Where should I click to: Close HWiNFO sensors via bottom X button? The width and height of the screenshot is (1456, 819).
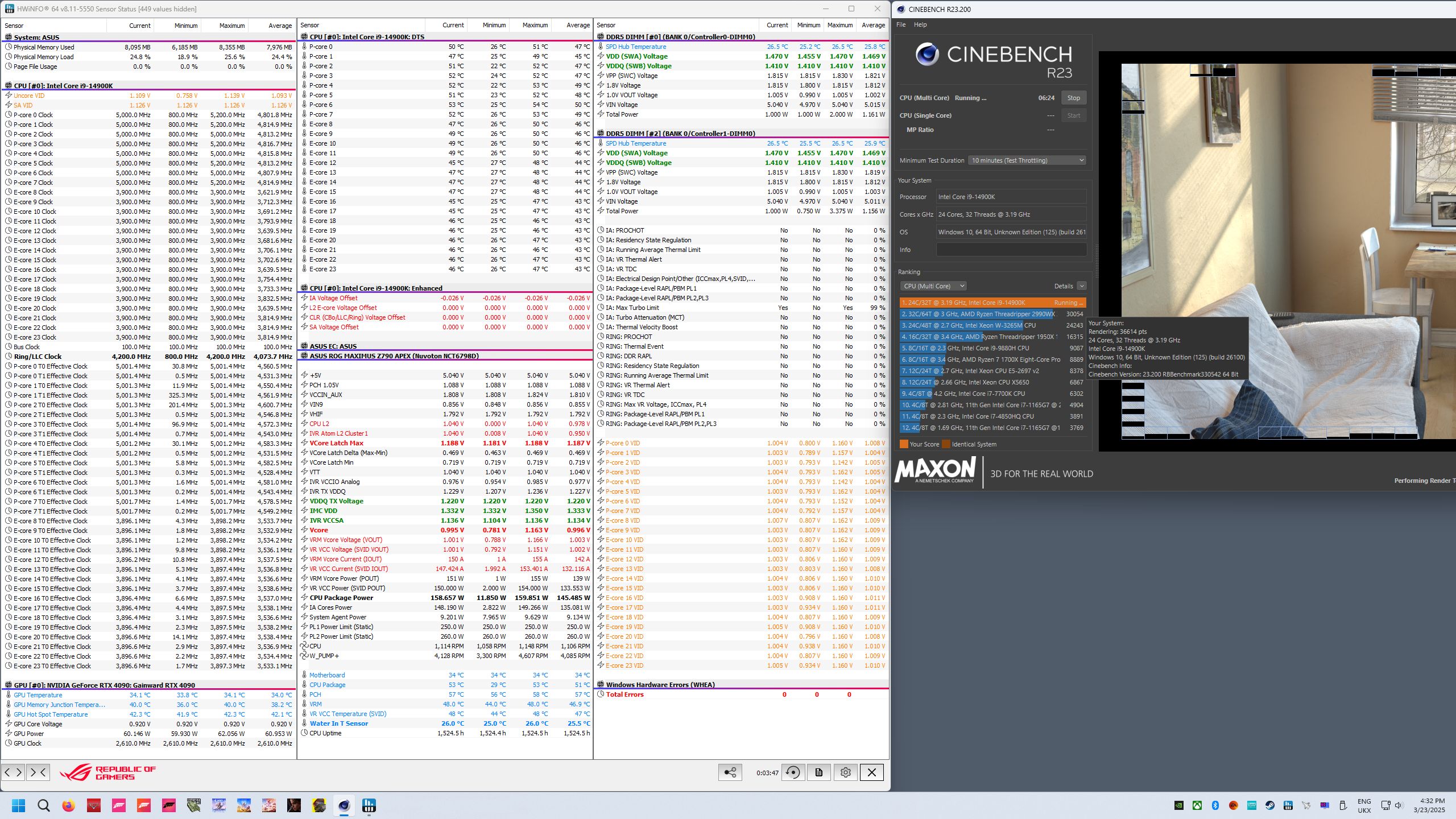click(872, 772)
